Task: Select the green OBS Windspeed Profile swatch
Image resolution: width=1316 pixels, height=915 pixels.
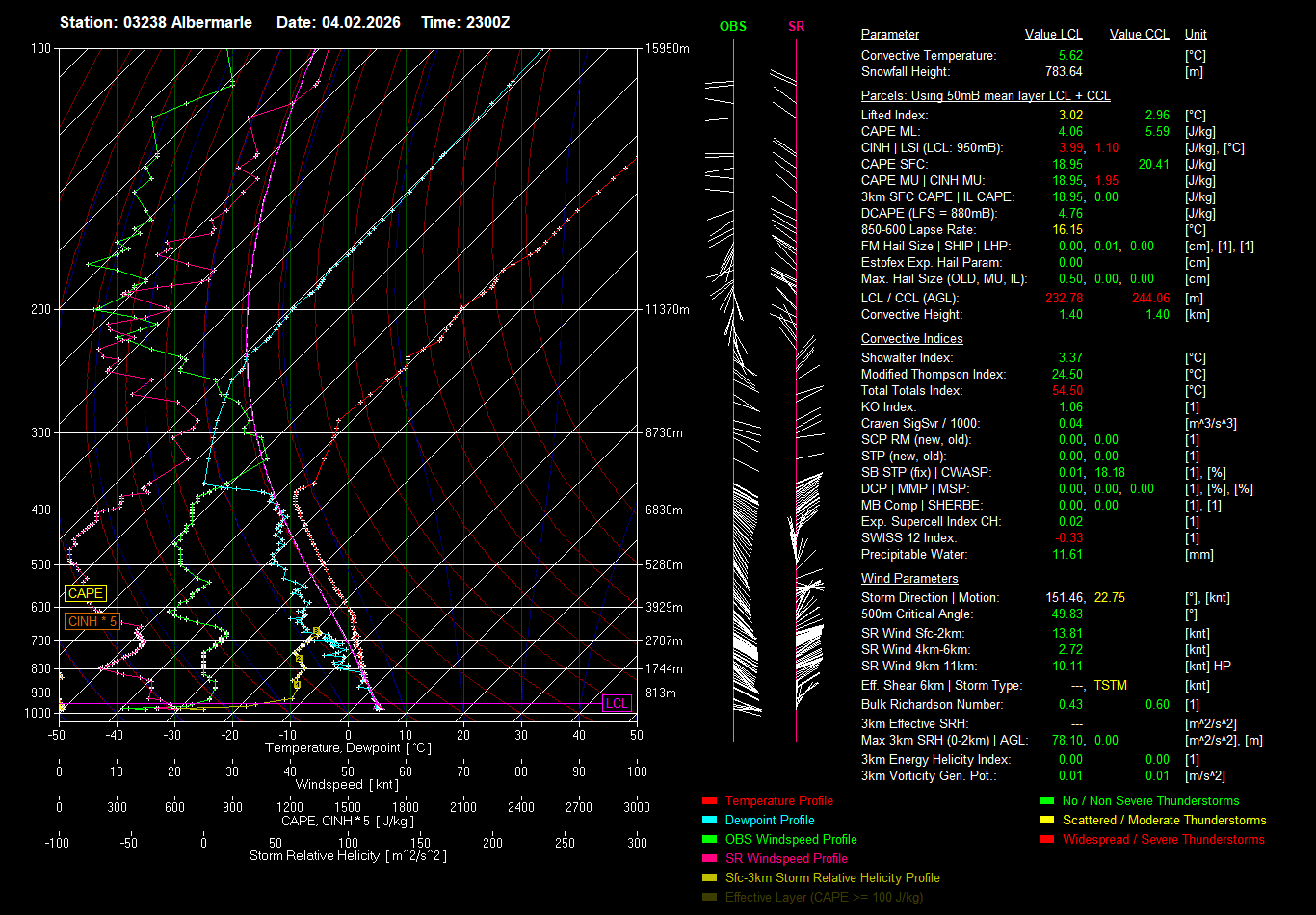Action: point(710,839)
